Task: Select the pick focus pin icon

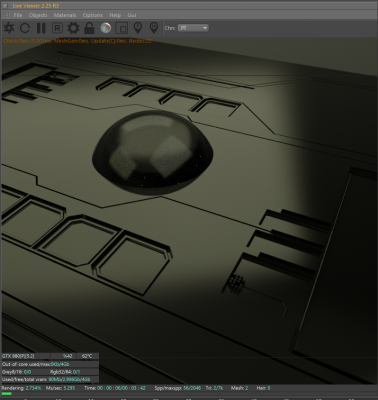Action: pos(138,28)
